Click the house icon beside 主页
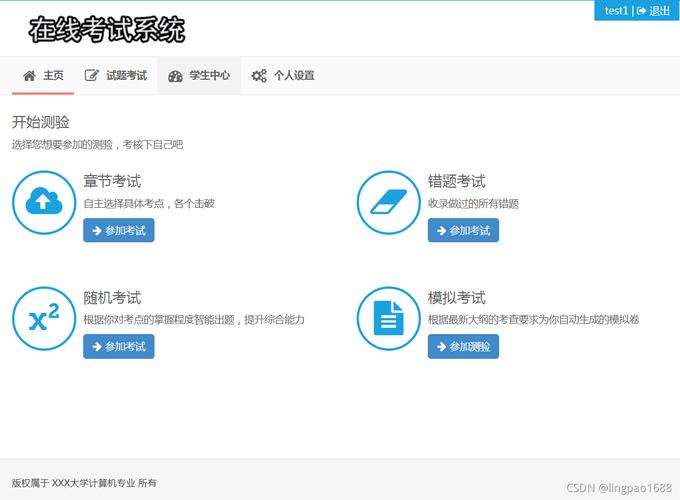680x500 pixels. pyautogui.click(x=29, y=76)
